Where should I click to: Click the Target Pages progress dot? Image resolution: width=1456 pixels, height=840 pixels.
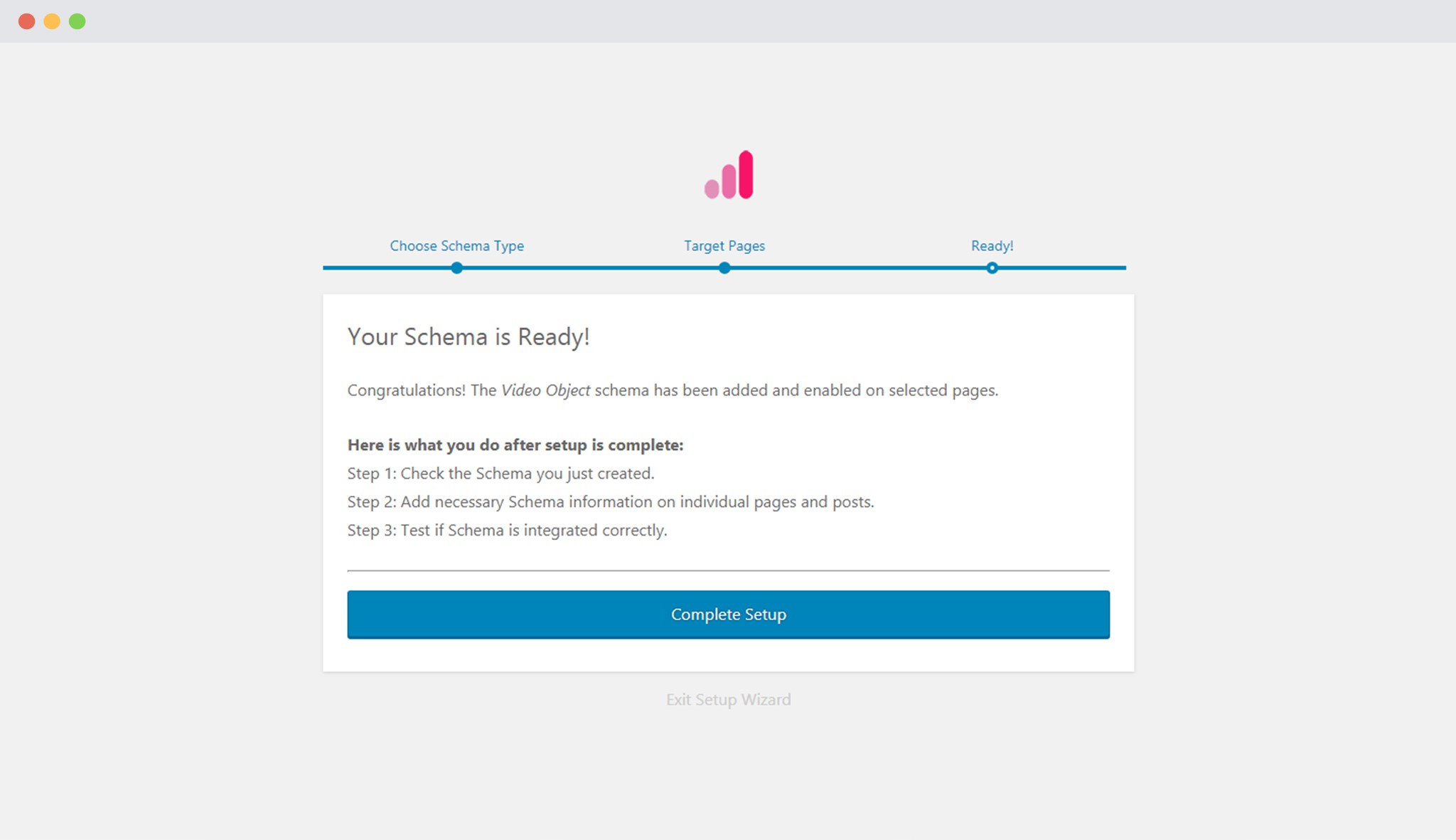click(724, 268)
